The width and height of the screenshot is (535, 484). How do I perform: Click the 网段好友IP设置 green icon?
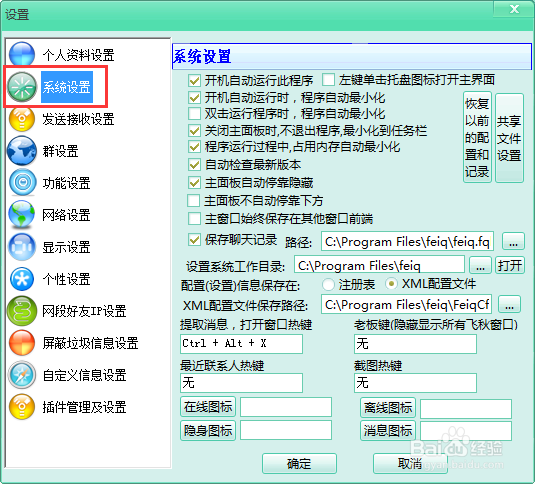click(x=22, y=311)
